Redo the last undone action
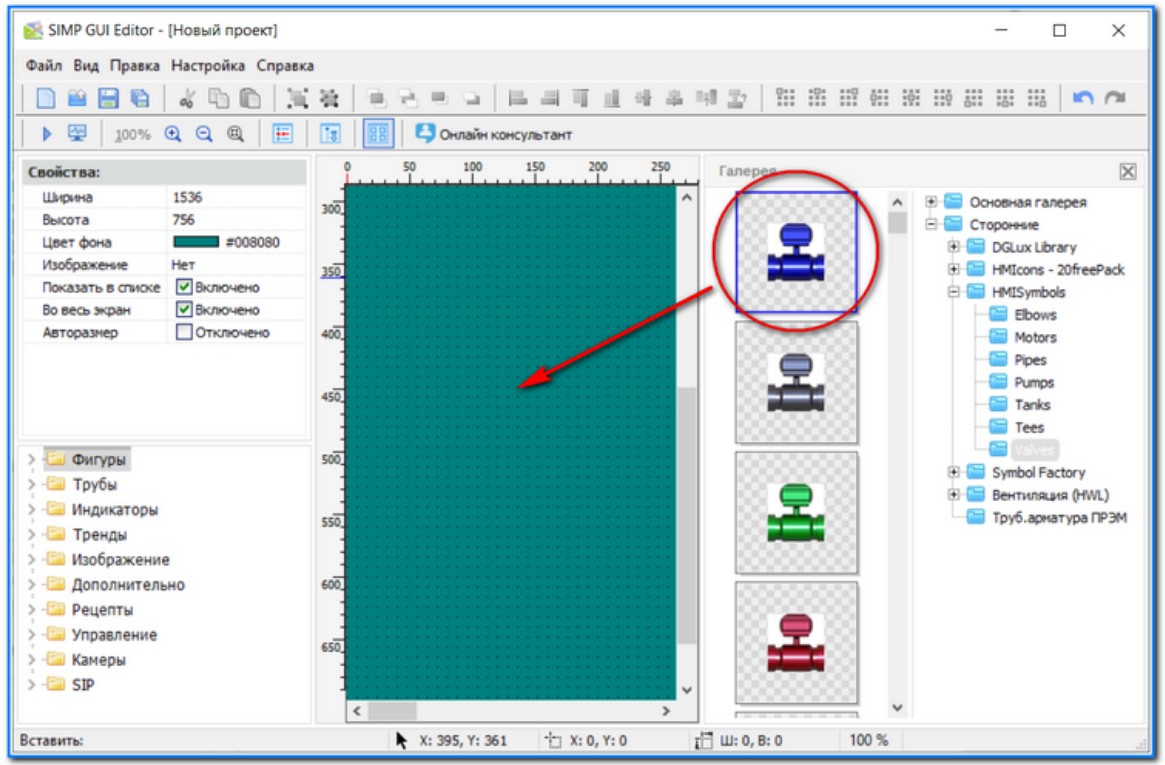 coord(1115,98)
